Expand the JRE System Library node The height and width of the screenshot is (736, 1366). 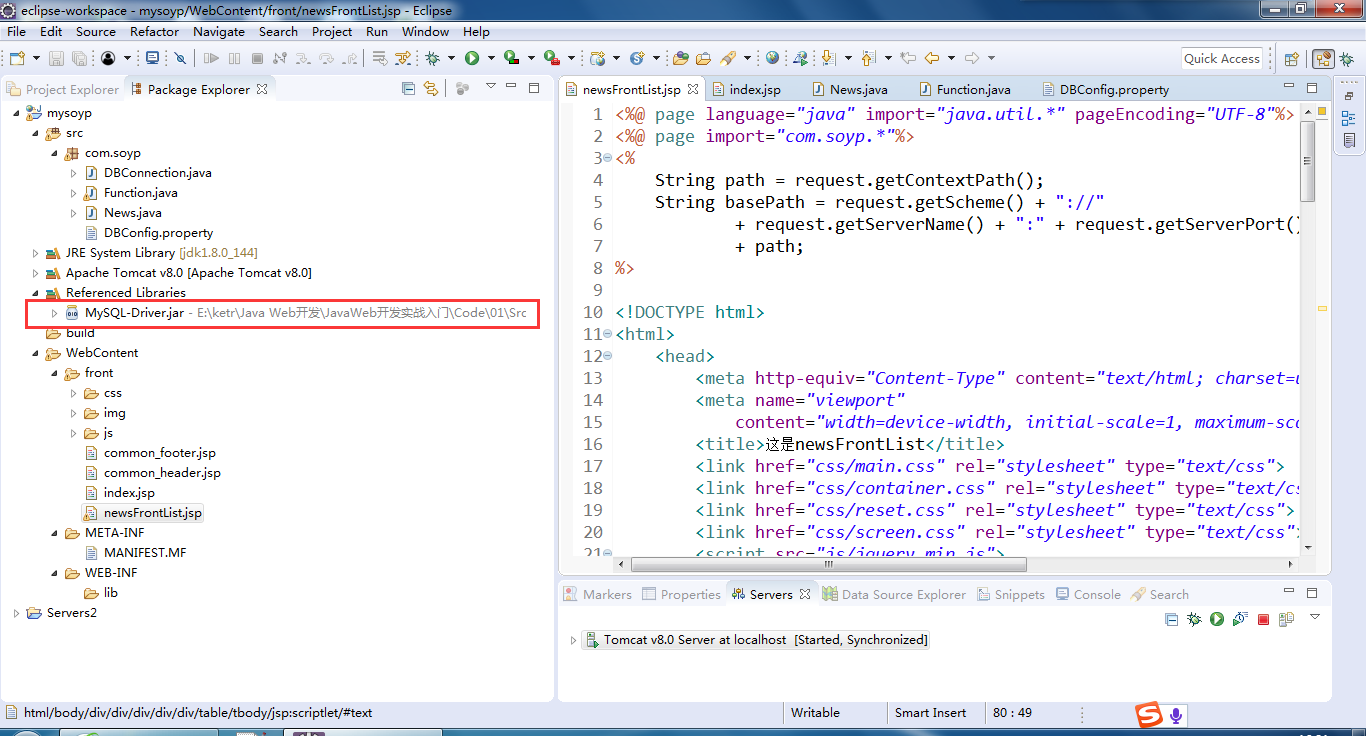coord(35,253)
